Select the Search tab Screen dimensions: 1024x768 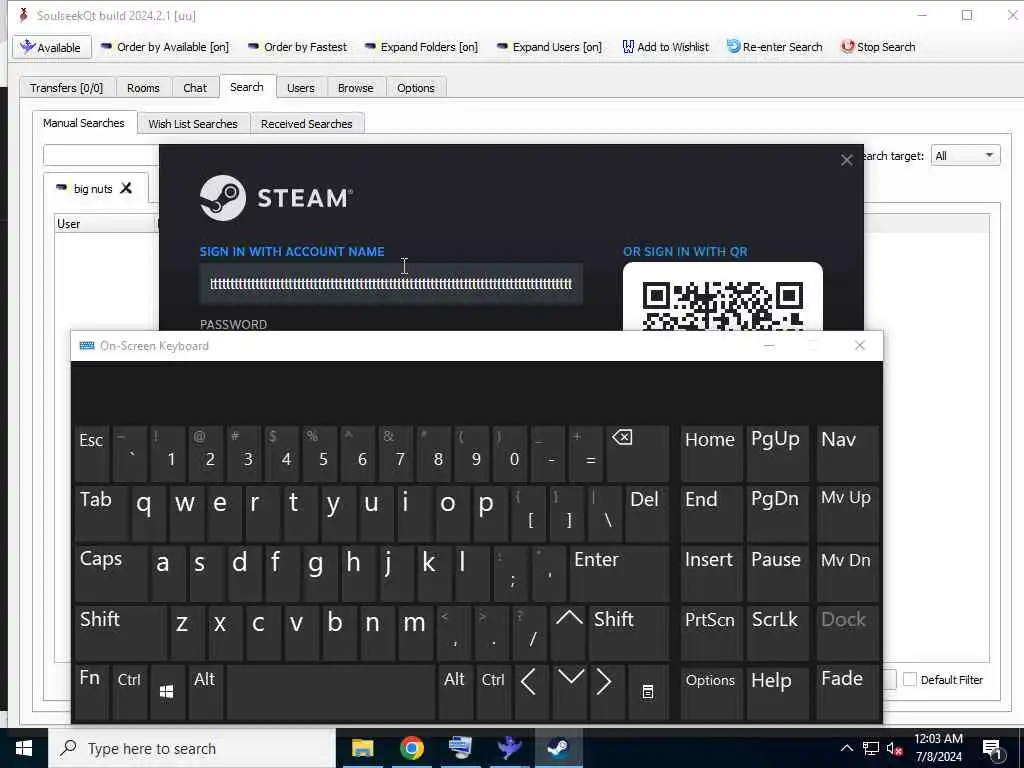coord(247,87)
